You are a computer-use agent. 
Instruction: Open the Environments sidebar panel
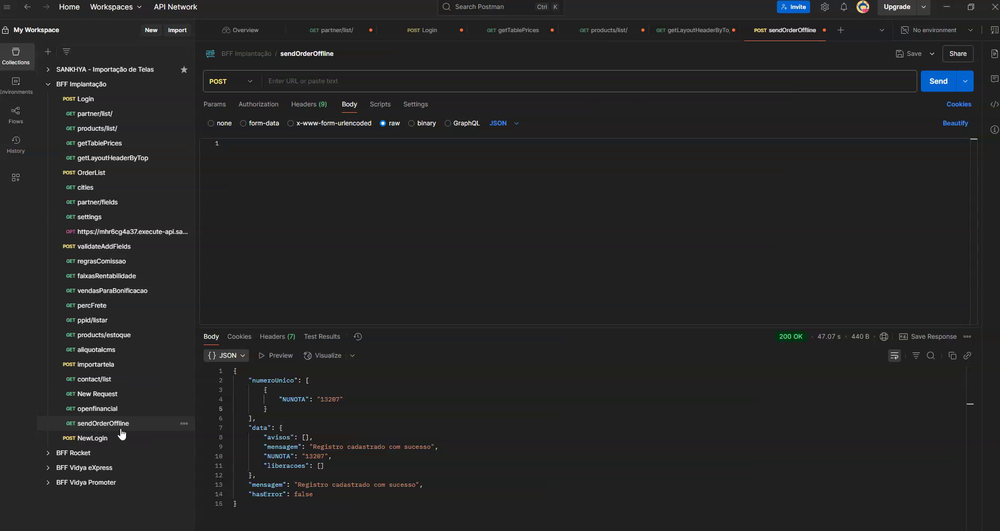click(16, 85)
